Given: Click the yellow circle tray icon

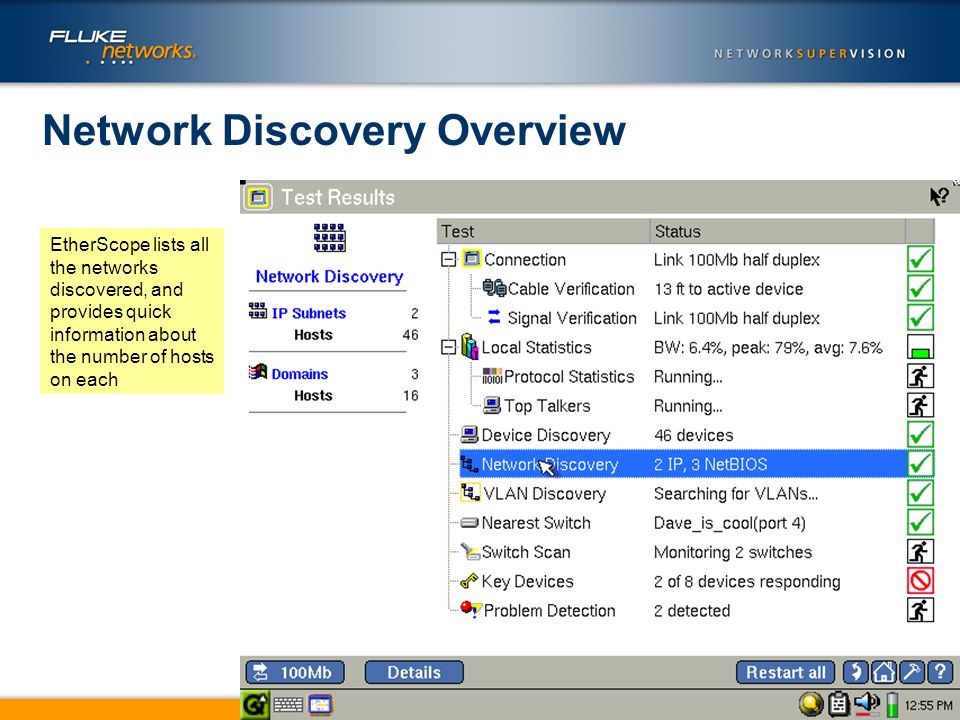Looking at the screenshot, I should pos(811,705).
